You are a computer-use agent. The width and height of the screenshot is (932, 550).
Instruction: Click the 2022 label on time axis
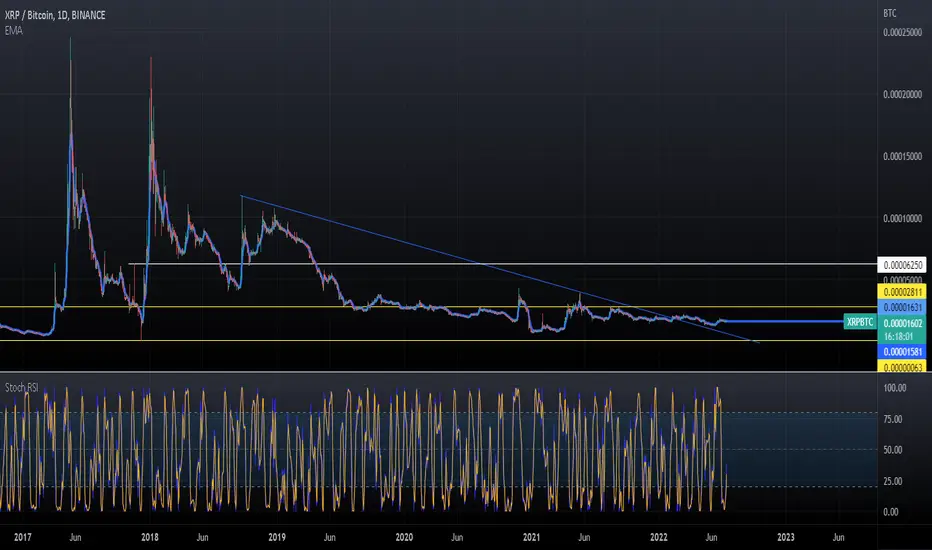click(x=659, y=537)
